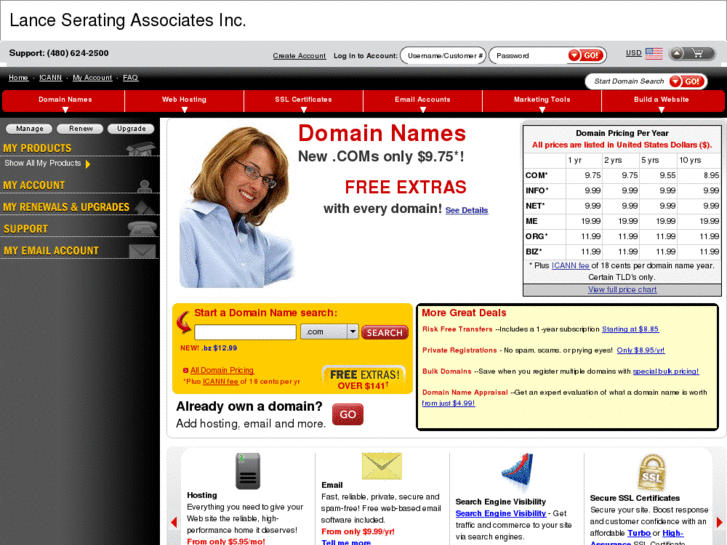The image size is (727, 545).
Task: Expand the SSL Certificates menu
Action: [303, 102]
